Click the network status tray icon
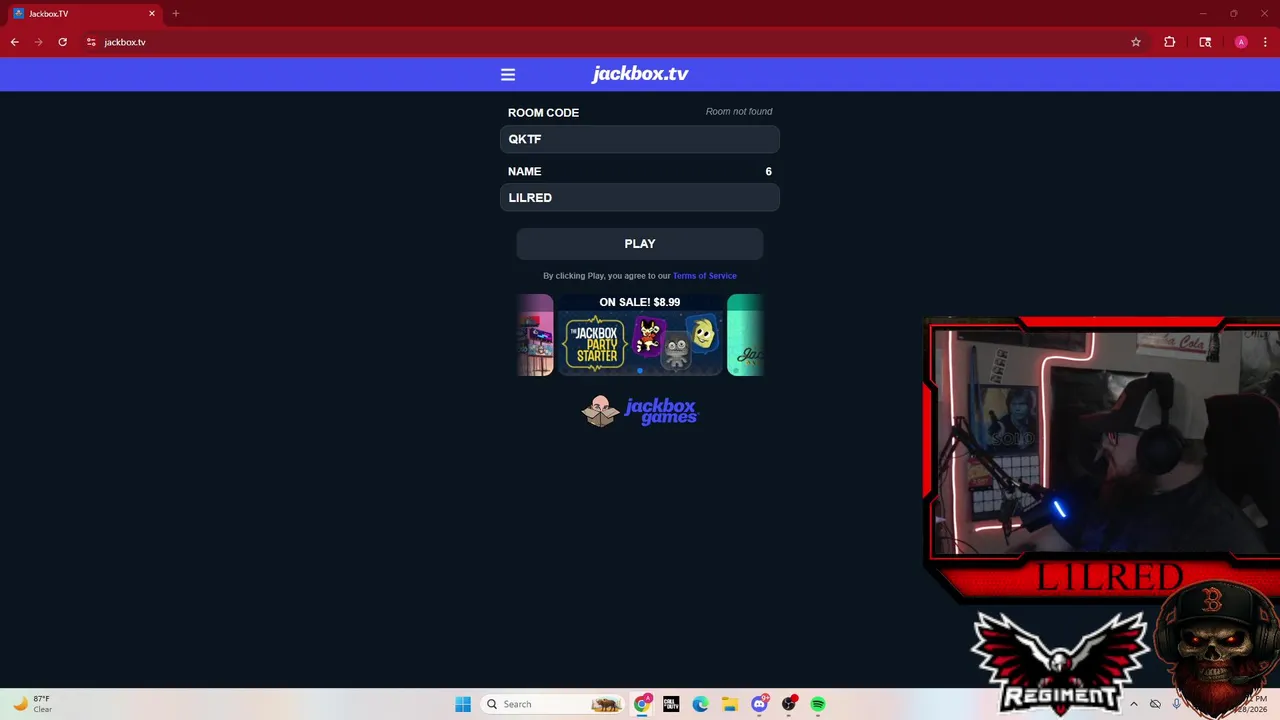This screenshot has height=720, width=1280. click(1155, 704)
